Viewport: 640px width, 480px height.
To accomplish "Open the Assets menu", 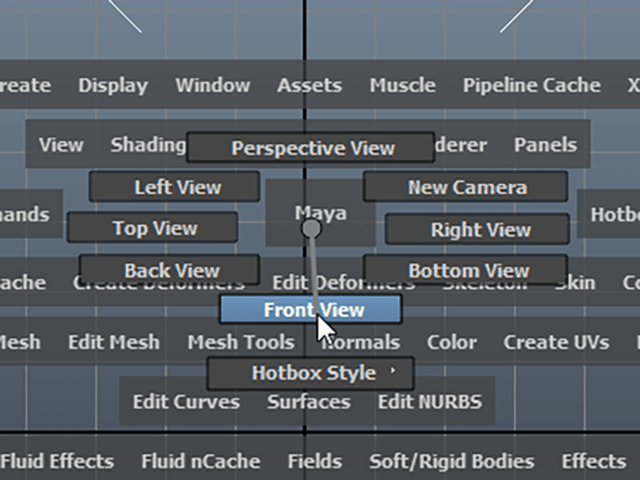I will [309, 85].
